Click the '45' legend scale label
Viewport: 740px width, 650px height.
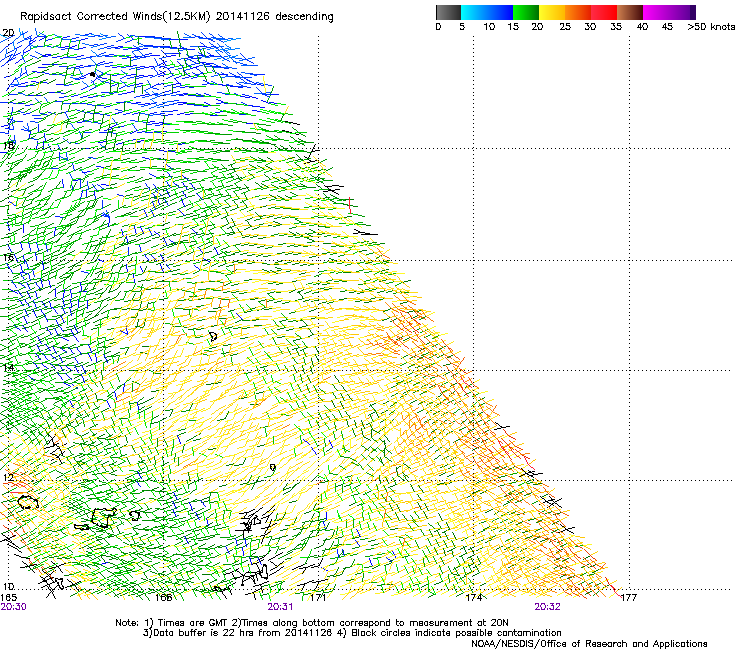tap(667, 27)
